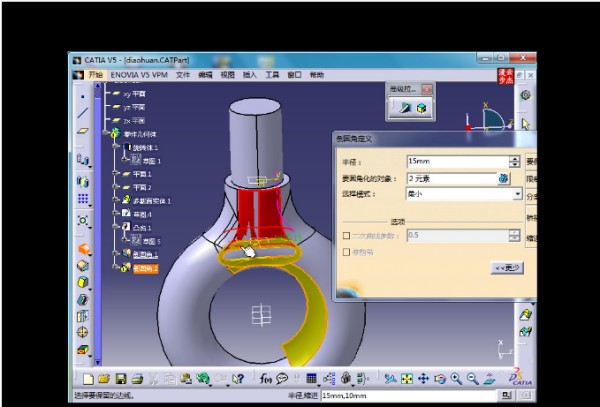Open the 编辑 menu

point(205,75)
